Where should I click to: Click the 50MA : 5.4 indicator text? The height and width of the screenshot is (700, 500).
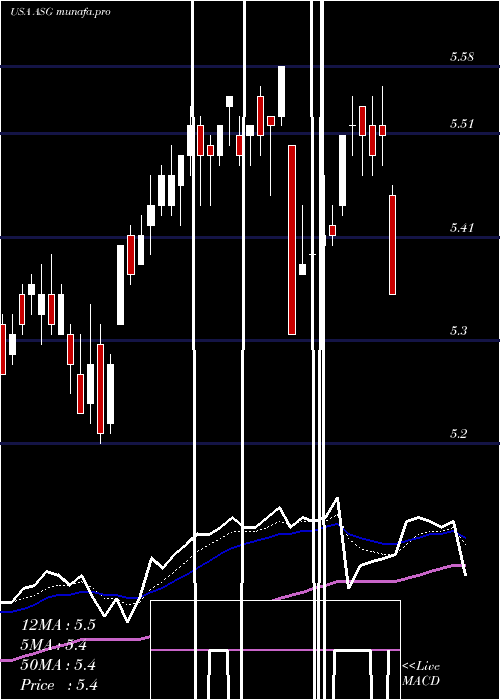pos(58,665)
